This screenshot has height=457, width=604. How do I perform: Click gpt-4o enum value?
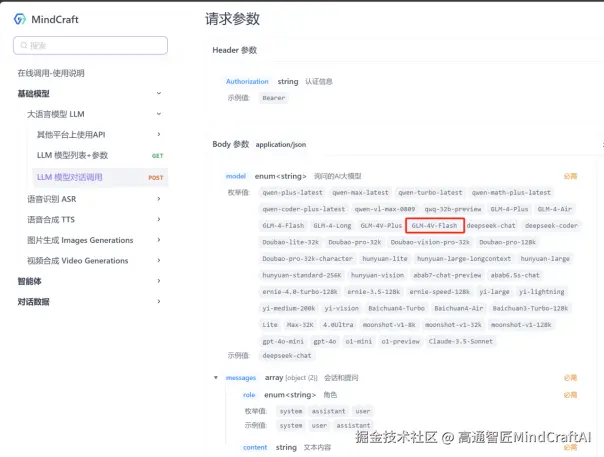[x=325, y=341]
